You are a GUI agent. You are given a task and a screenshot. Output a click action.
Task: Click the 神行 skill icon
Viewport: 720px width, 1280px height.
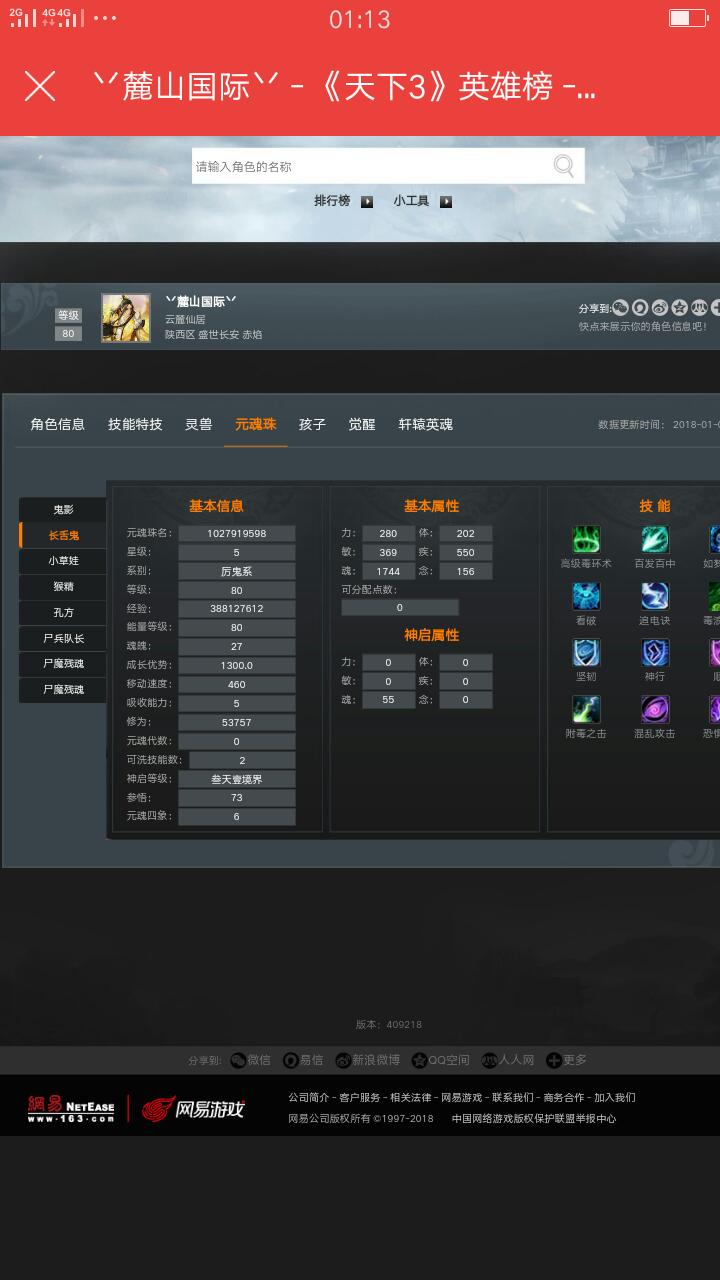click(655, 653)
